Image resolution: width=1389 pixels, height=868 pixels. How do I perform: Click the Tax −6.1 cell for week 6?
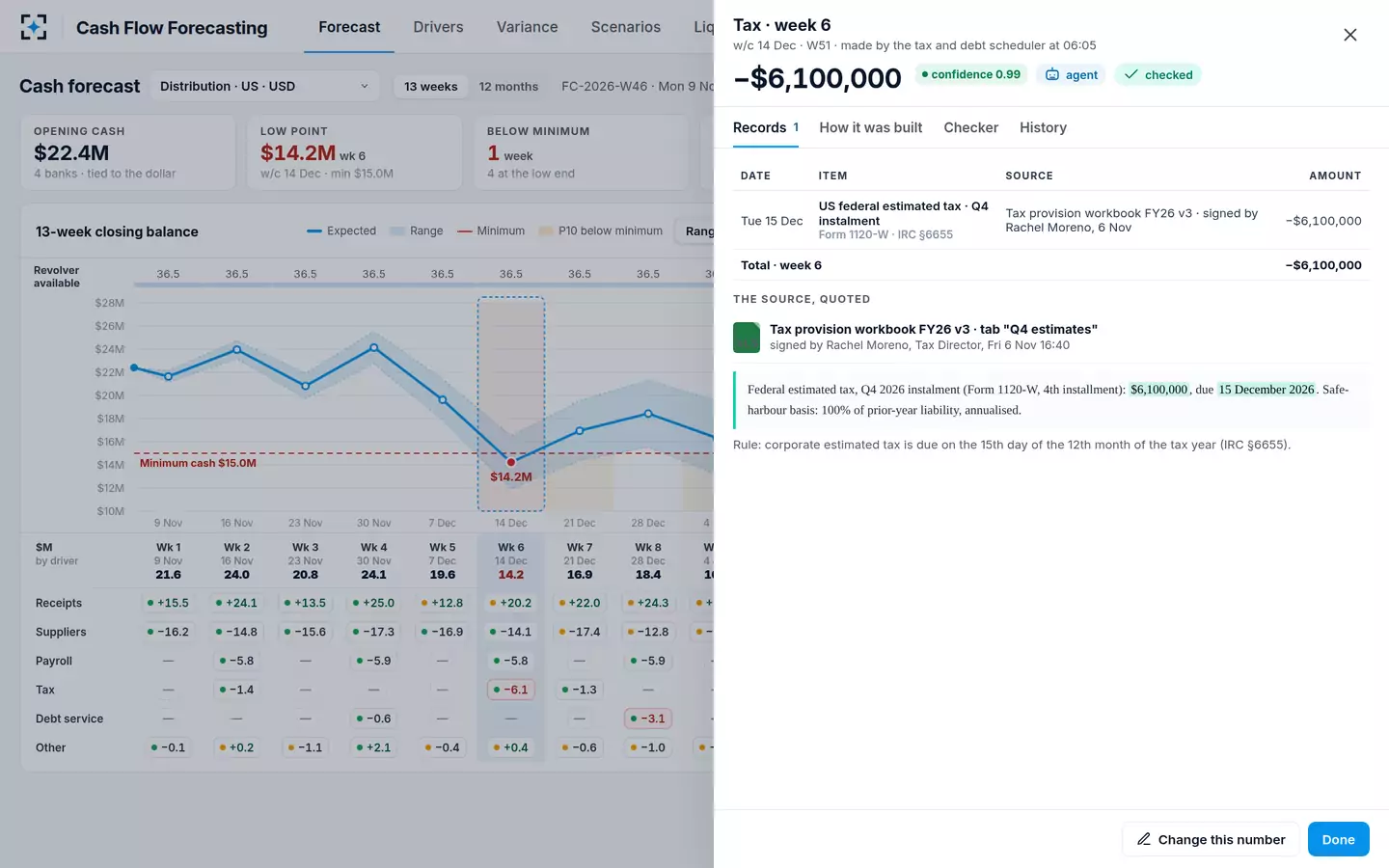(511, 690)
